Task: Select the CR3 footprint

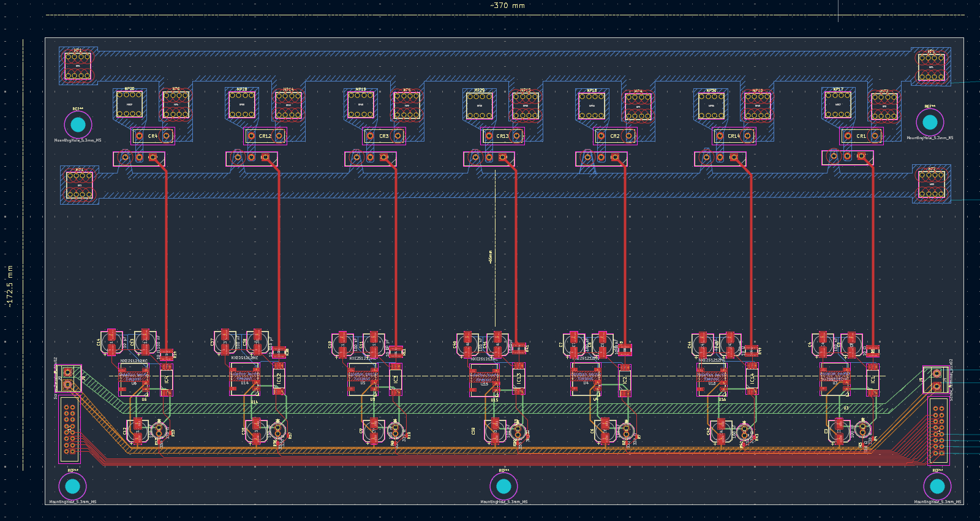Action: click(x=384, y=136)
